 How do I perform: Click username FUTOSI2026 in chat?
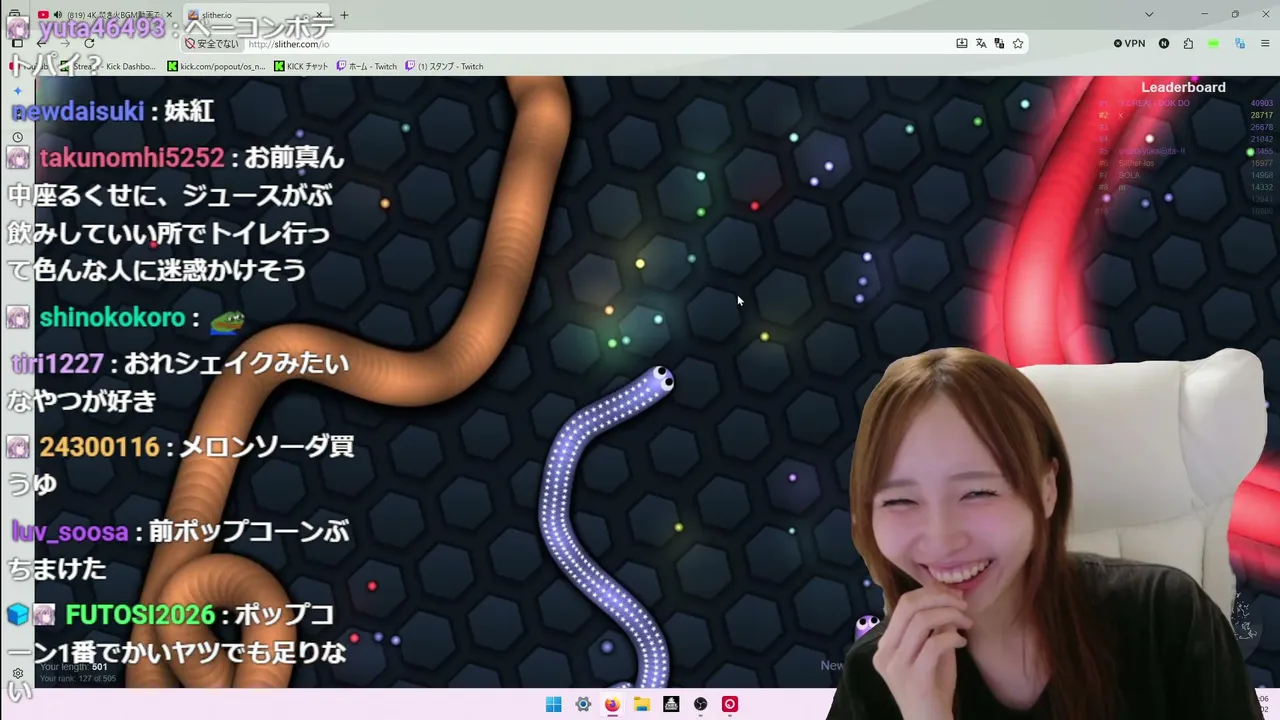coord(140,614)
